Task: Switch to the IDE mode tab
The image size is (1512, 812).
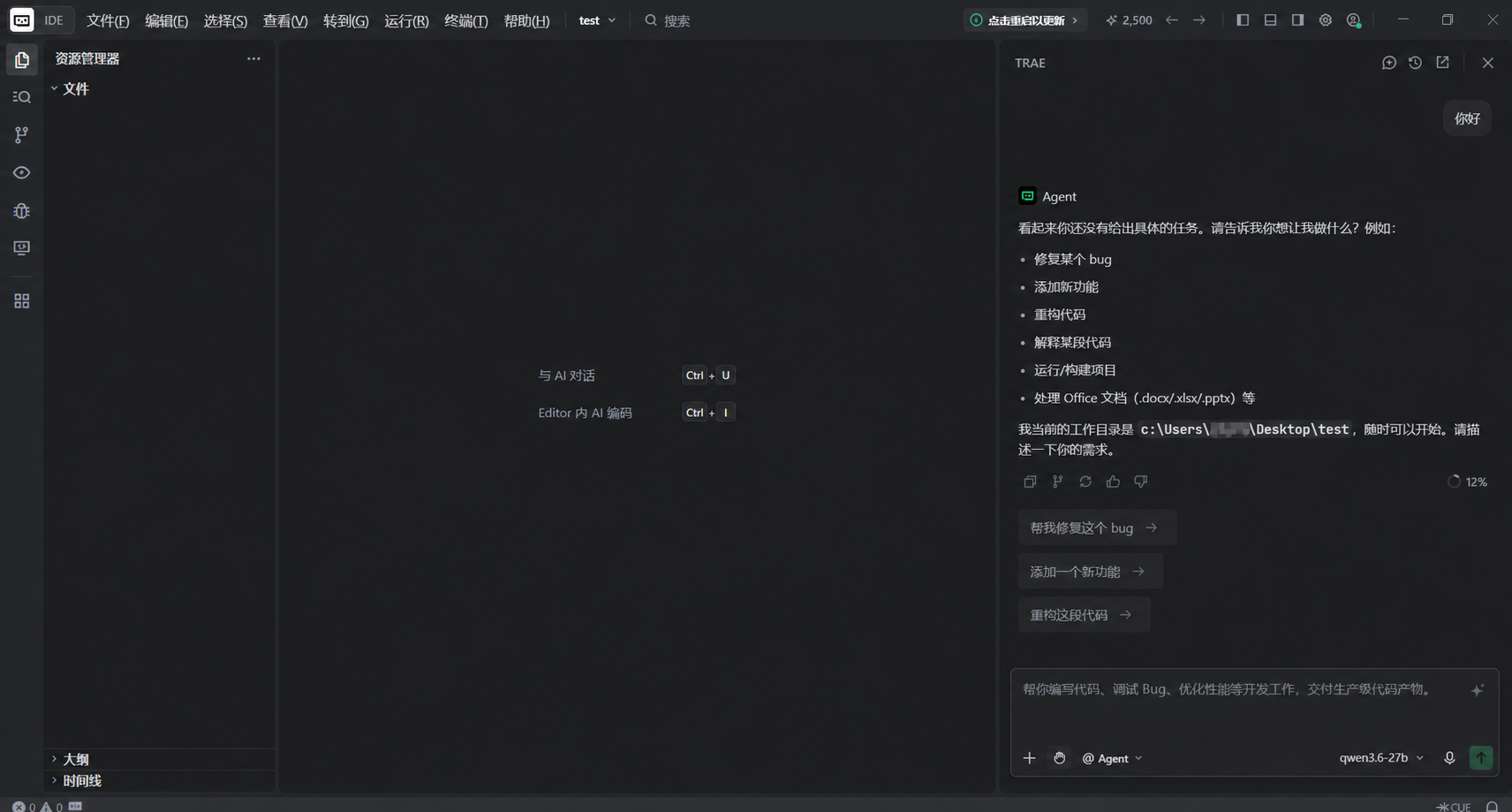Action: (x=54, y=20)
